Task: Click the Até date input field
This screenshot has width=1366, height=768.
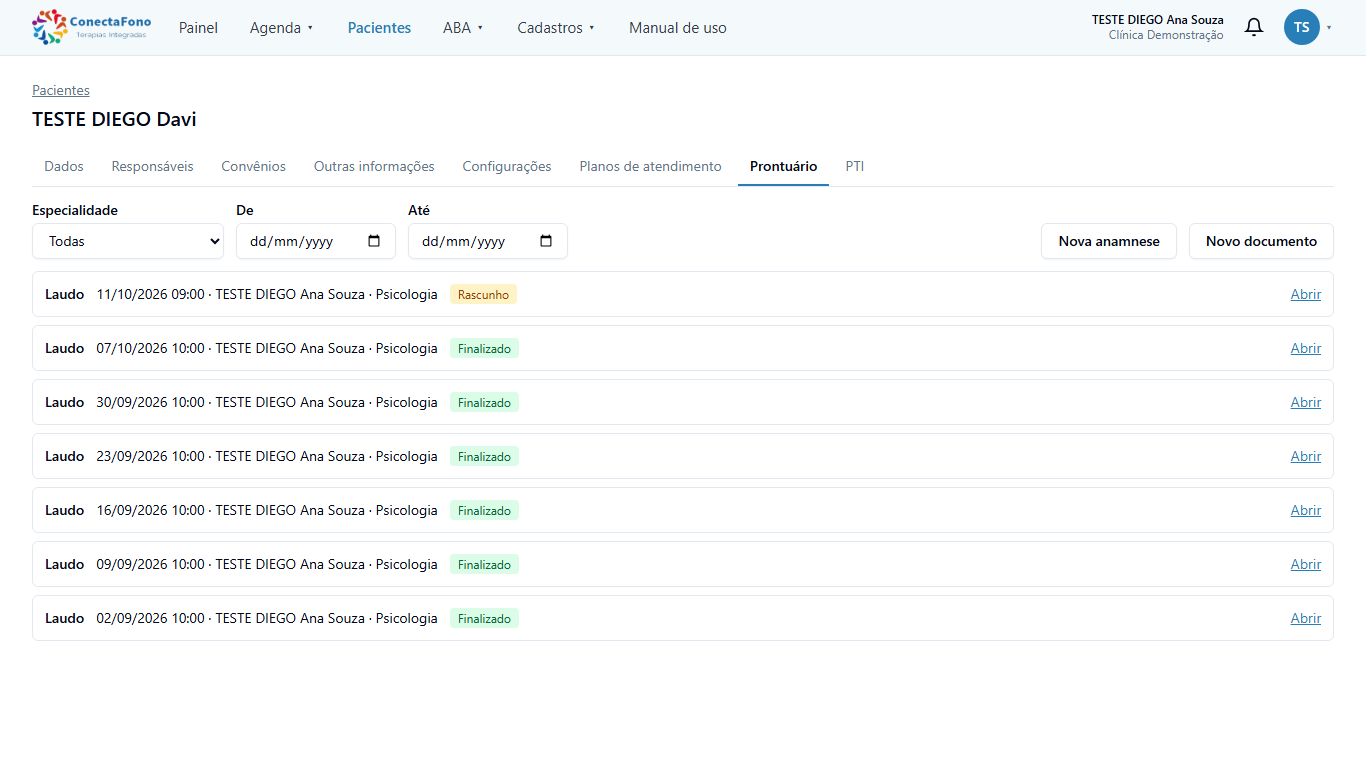Action: (x=488, y=241)
